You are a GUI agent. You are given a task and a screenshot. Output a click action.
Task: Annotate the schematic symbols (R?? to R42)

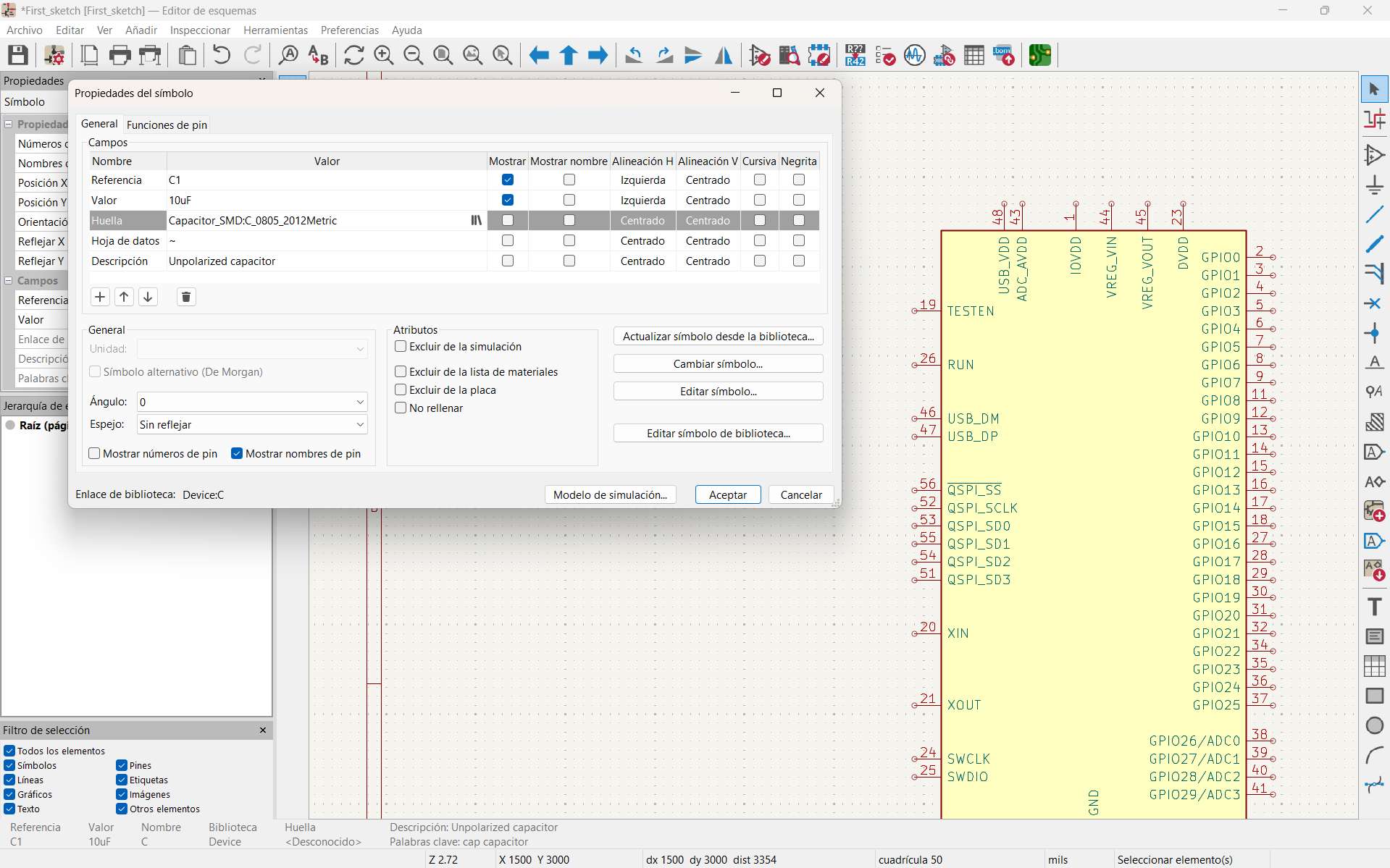855,55
